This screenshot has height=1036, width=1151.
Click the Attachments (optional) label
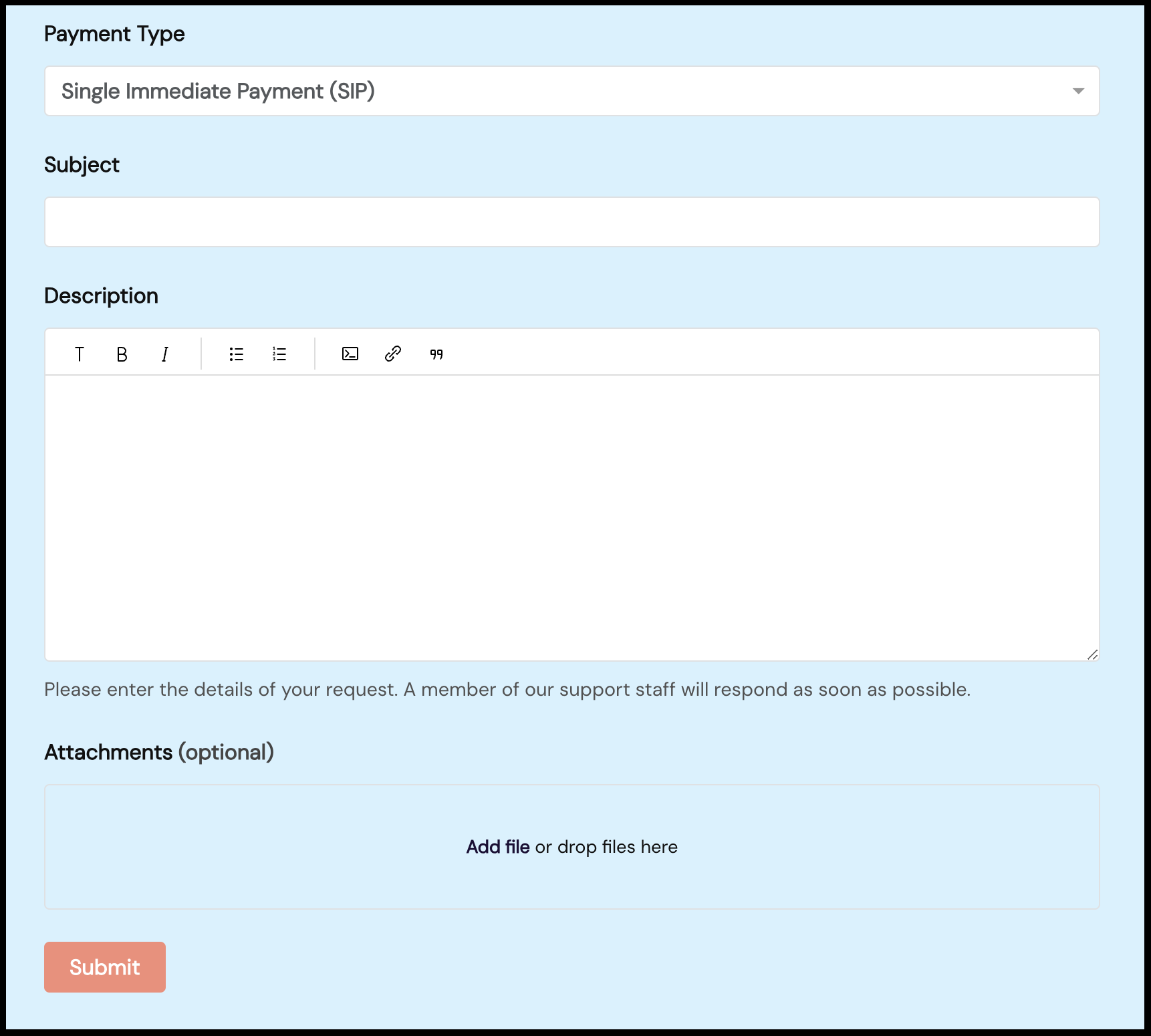159,753
